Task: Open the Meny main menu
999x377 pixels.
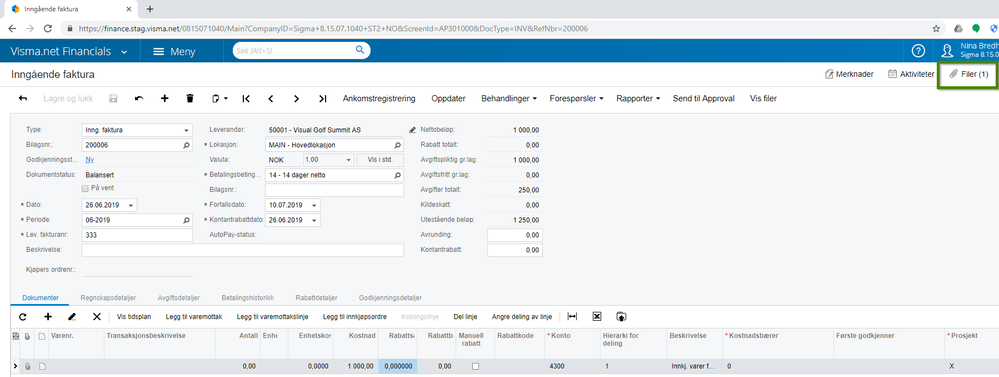Action: pos(175,52)
